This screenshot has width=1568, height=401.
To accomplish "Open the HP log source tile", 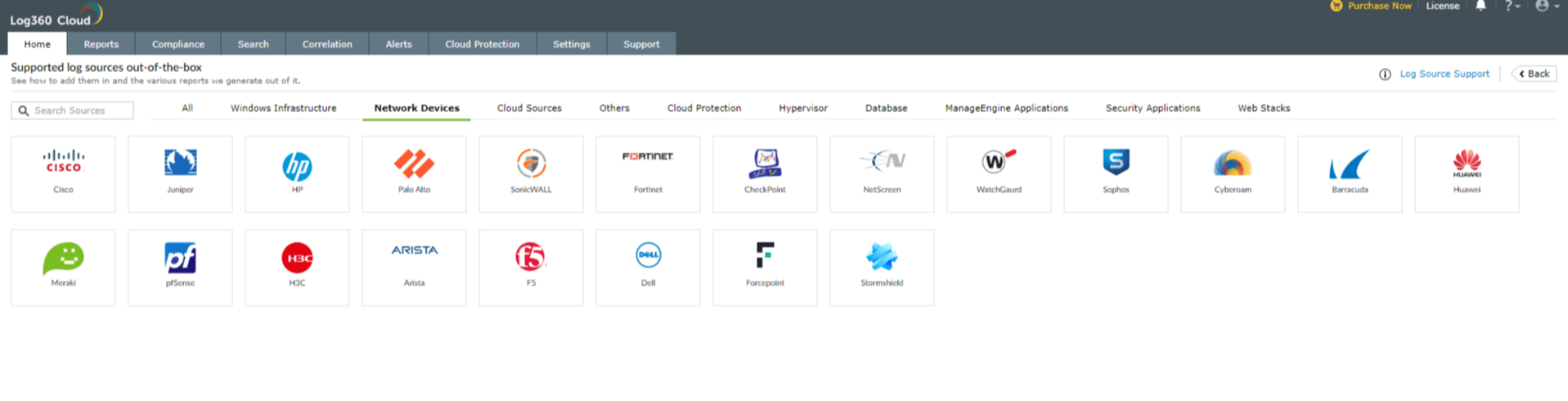I will click(x=297, y=174).
